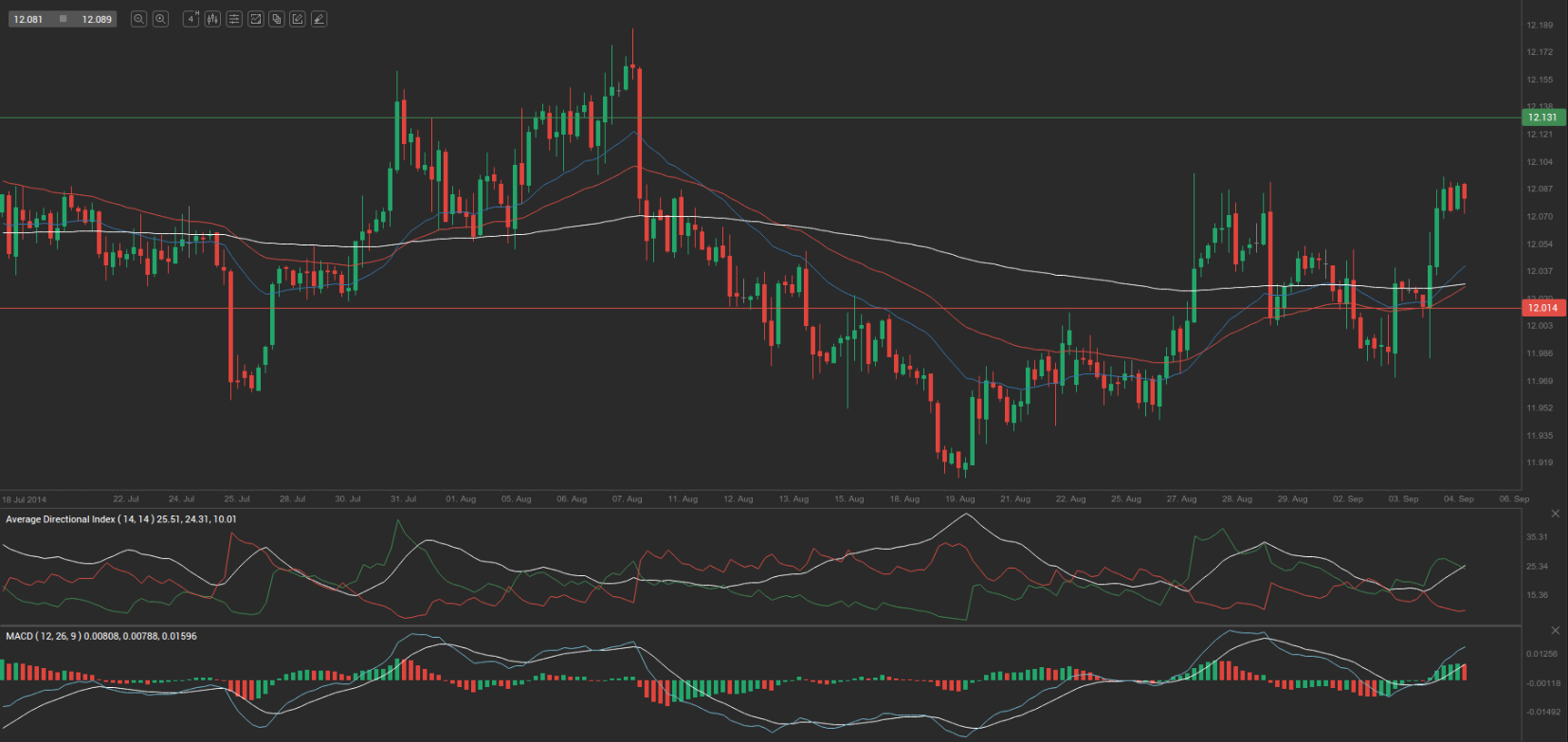The image size is (1568, 742).
Task: Open the candlestick chart type selector
Action: pyautogui.click(x=212, y=19)
